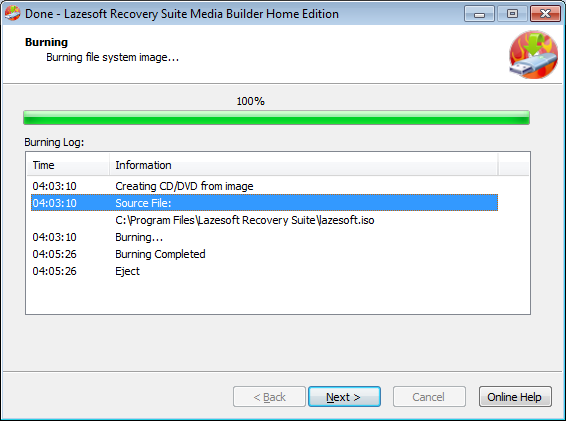Image resolution: width=566 pixels, height=421 pixels.
Task: Select the 'Creating CD/DVD from image' log row
Action: pos(264,186)
